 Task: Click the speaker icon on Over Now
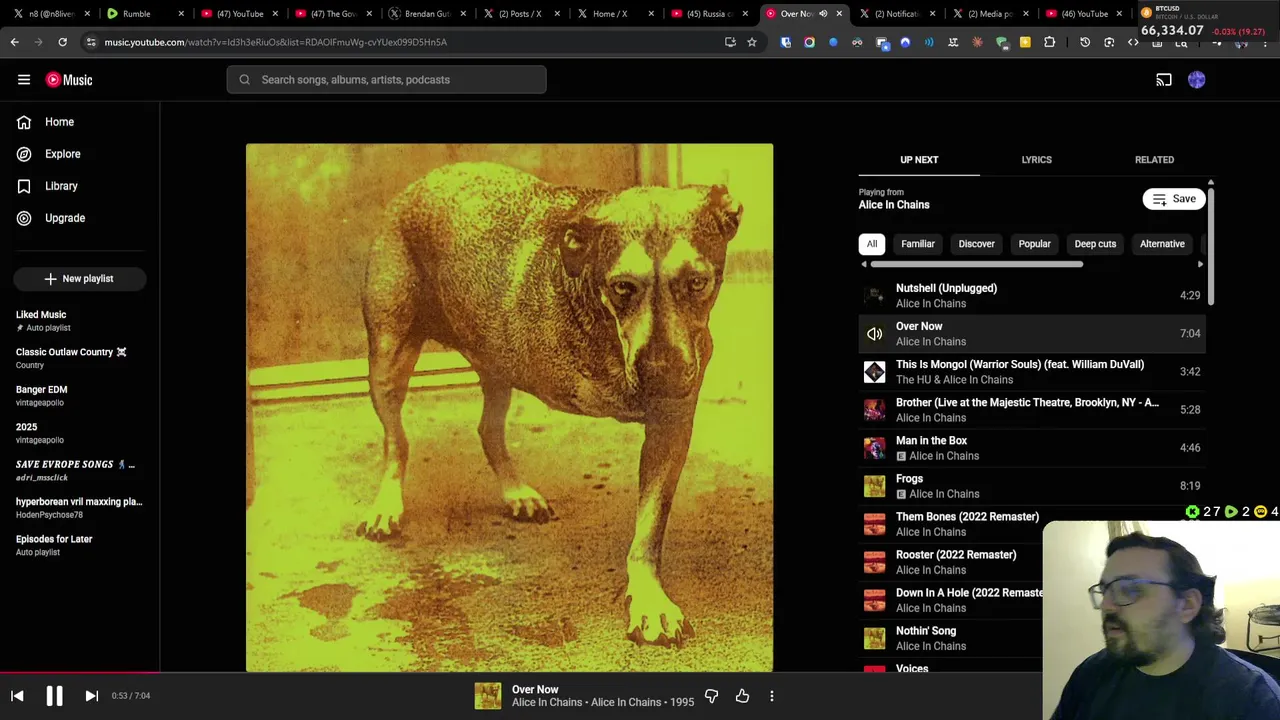[x=875, y=334]
